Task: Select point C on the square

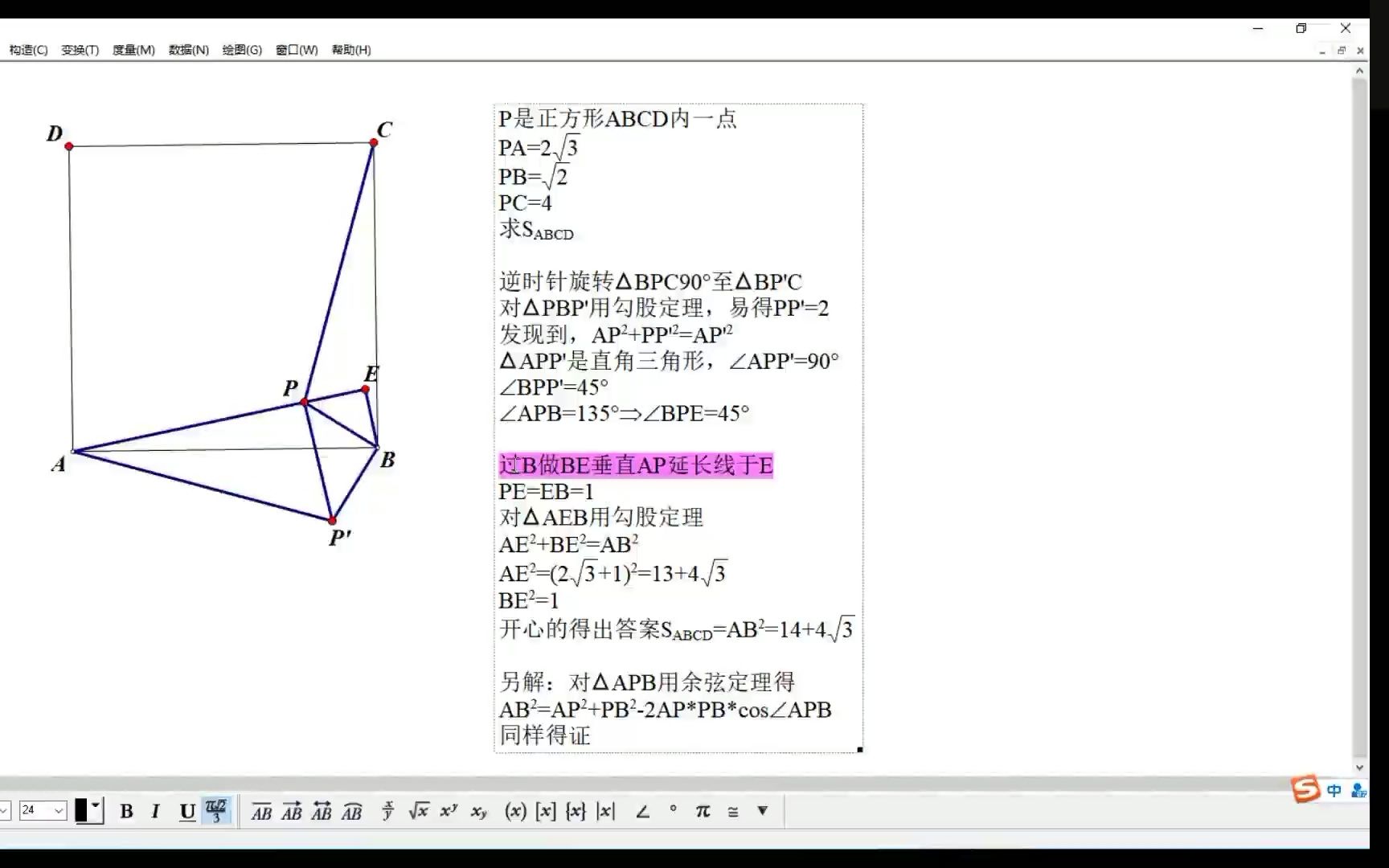Action: tap(374, 142)
